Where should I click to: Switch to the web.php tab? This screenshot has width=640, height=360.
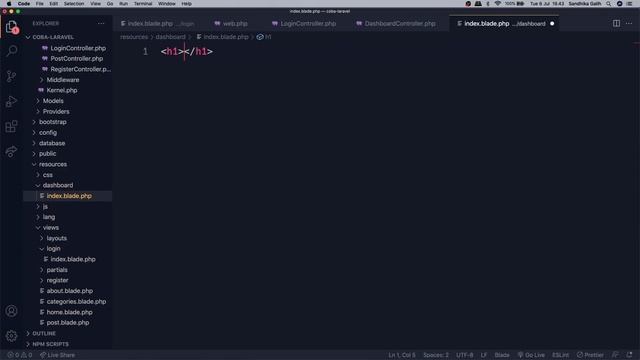coord(231,24)
